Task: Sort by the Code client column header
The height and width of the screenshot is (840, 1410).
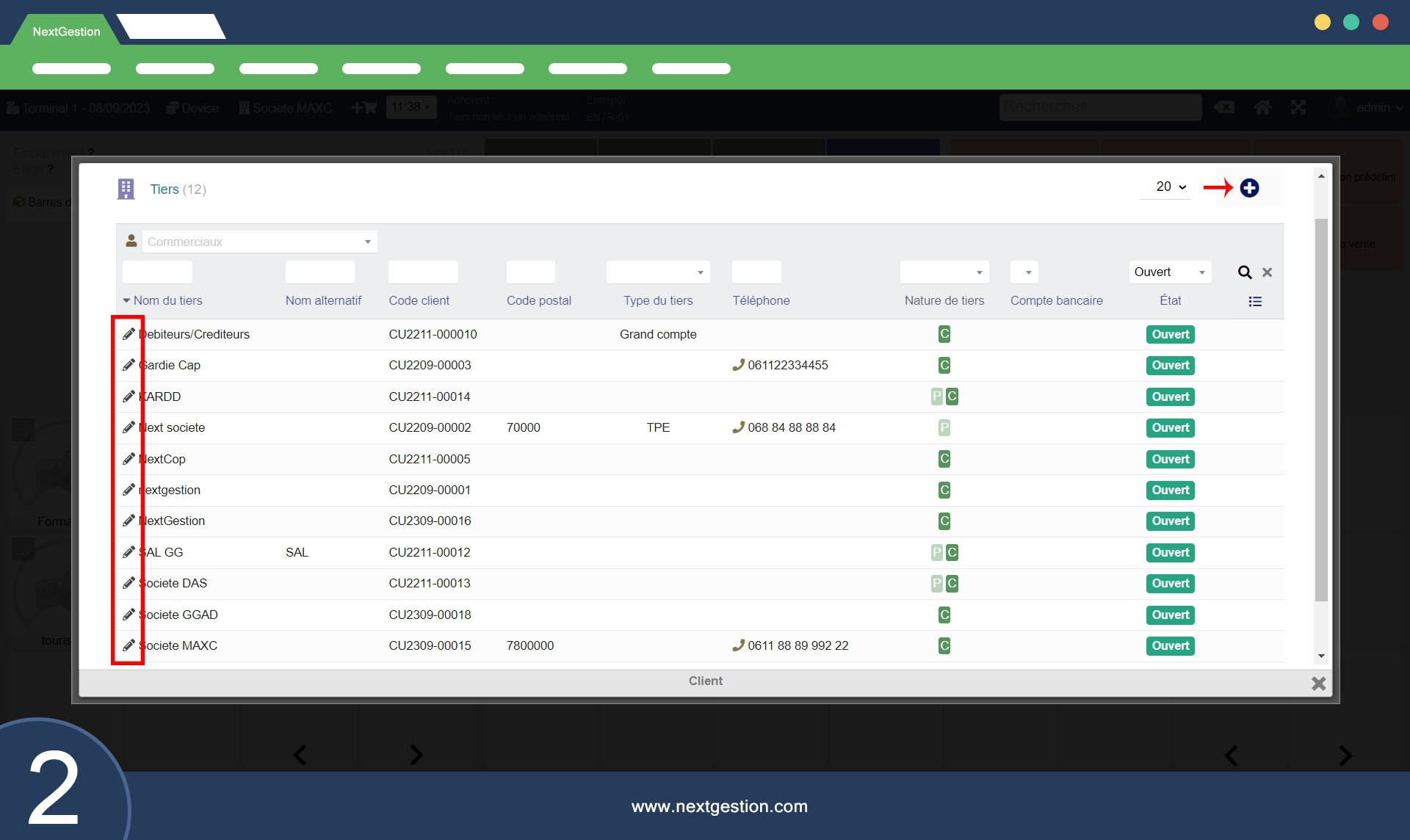Action: point(419,300)
